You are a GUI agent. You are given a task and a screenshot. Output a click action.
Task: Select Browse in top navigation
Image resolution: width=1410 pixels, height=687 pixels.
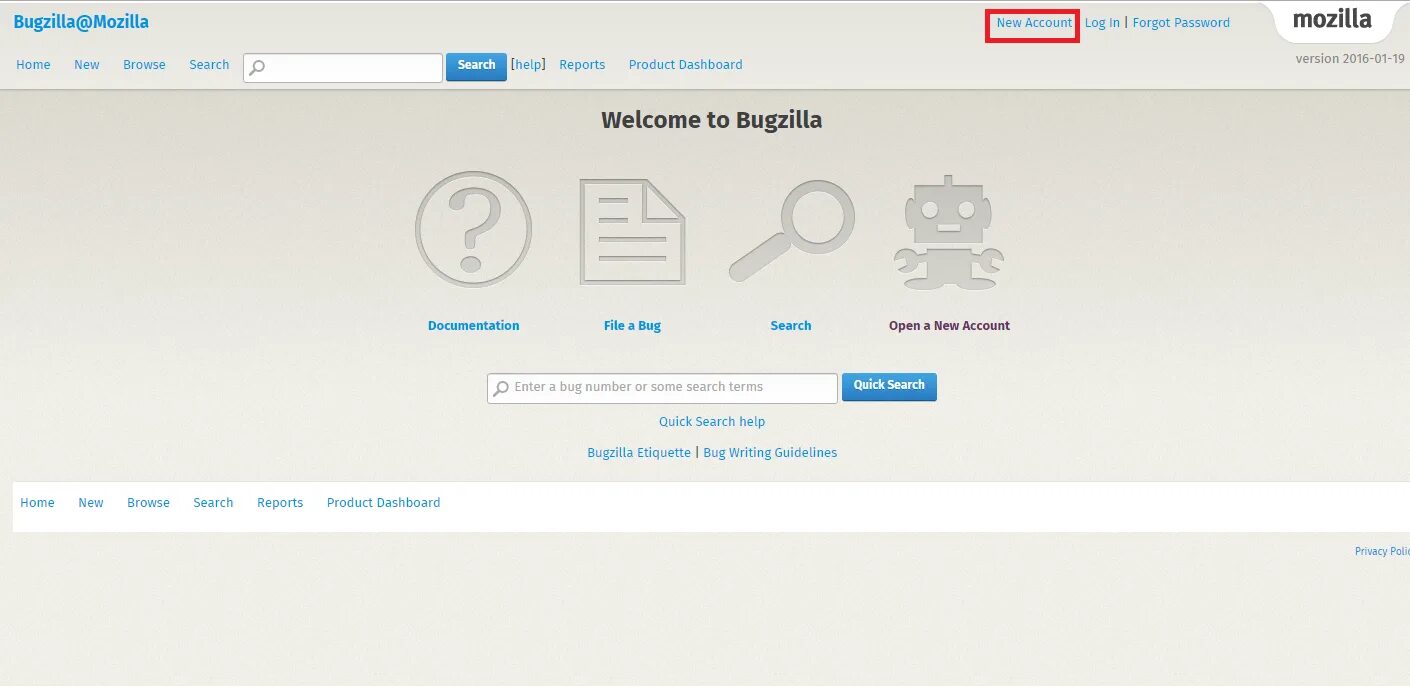pos(144,65)
